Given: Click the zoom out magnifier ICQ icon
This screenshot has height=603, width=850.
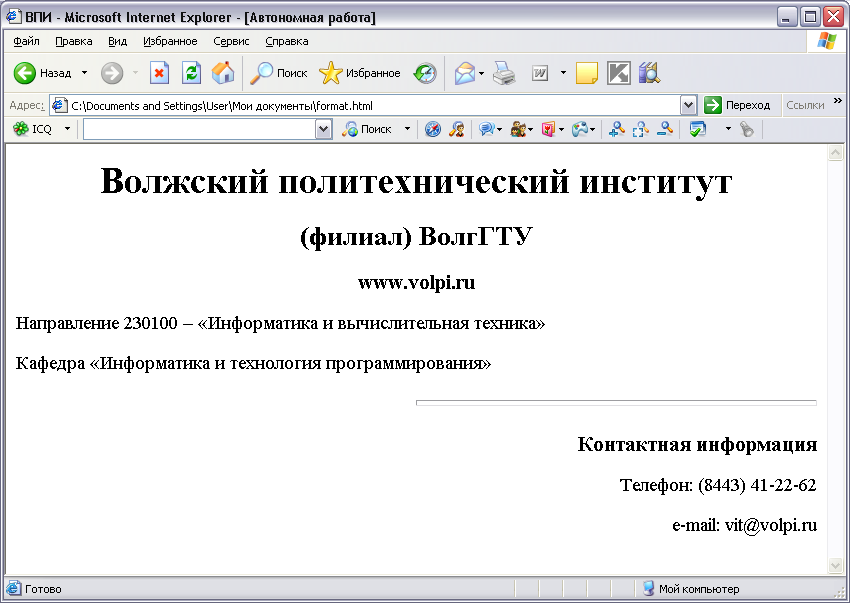Looking at the screenshot, I should point(665,129).
